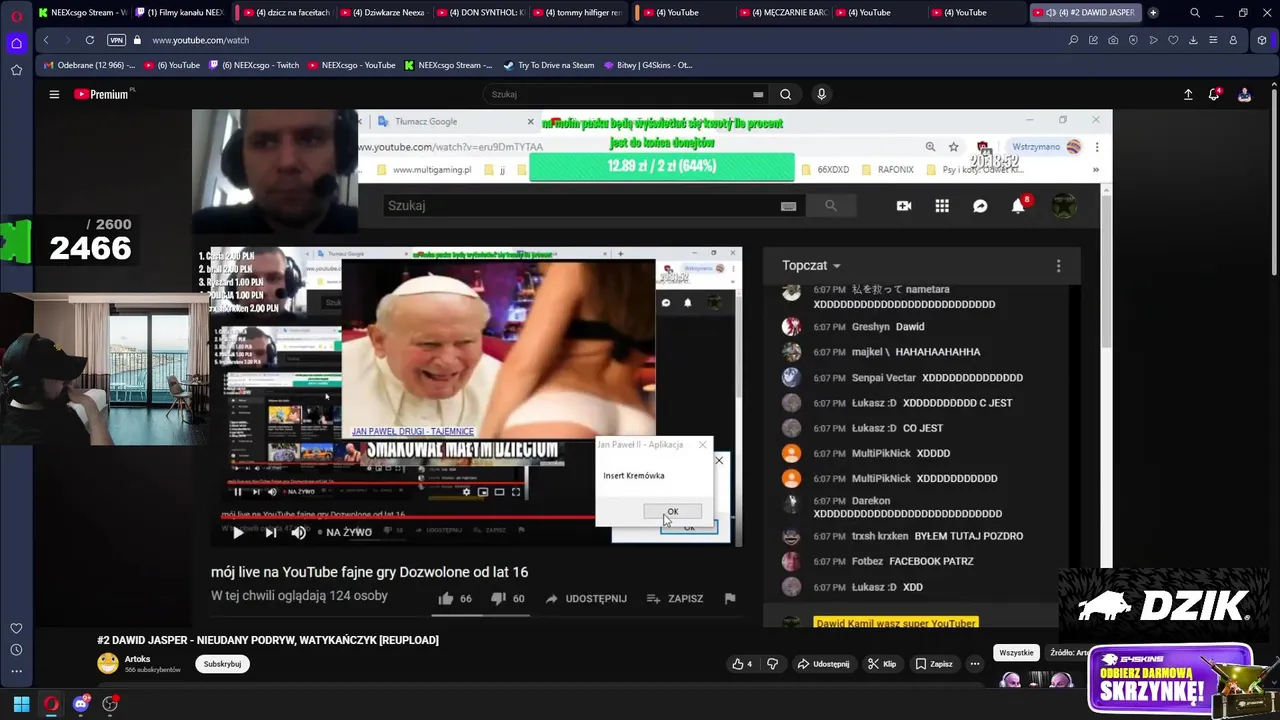Switch to the Dziwkarze Neexa tab
1280x720 pixels.
pos(382,13)
